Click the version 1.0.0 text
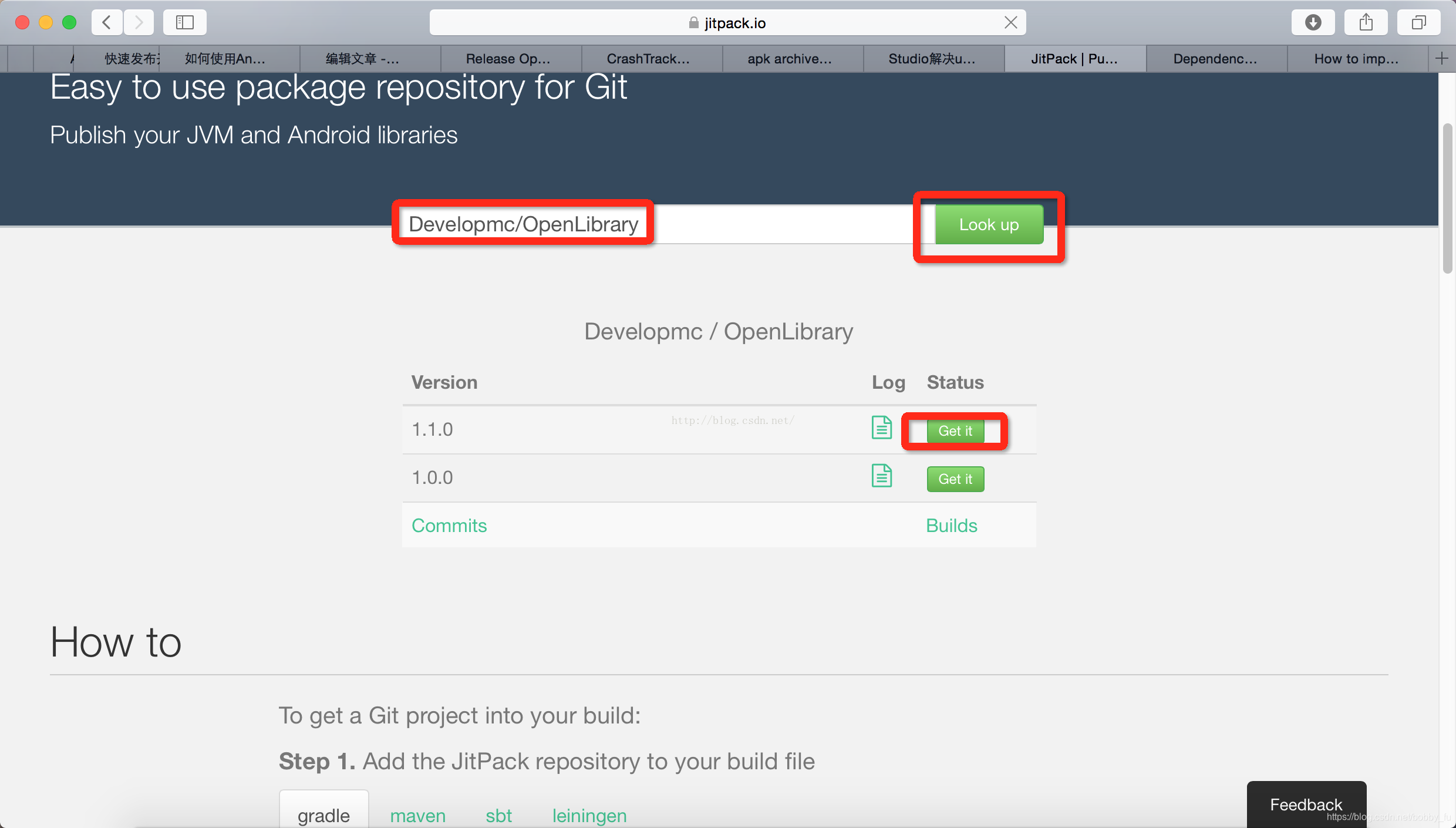1456x828 pixels. tap(432, 477)
